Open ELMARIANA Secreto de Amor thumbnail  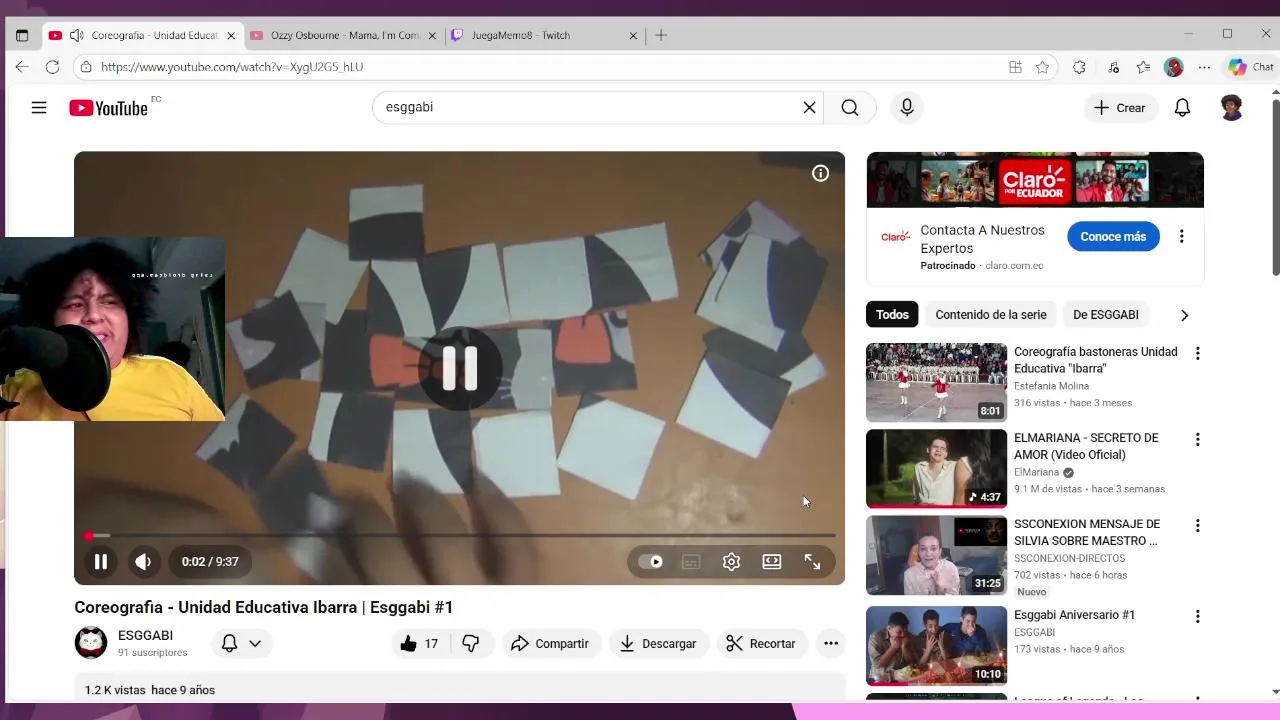click(936, 468)
